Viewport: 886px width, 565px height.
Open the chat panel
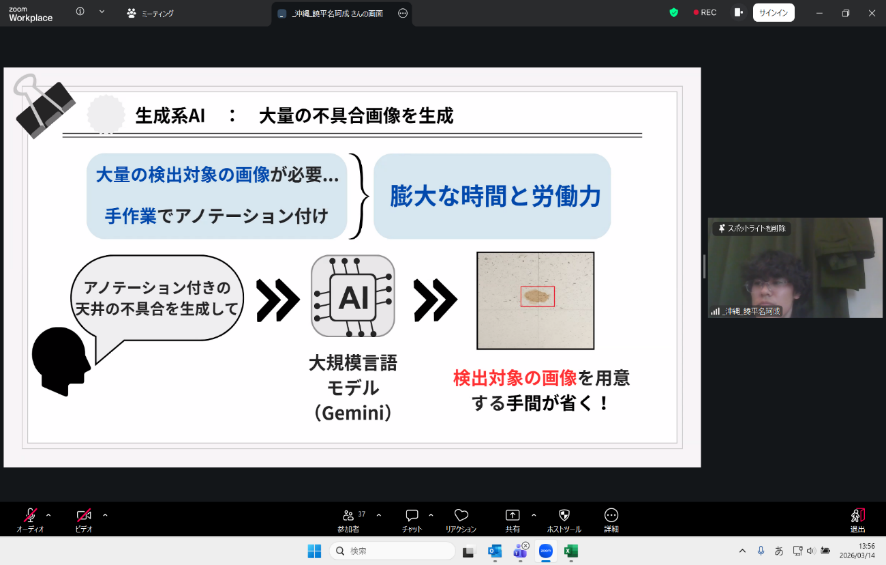411,516
